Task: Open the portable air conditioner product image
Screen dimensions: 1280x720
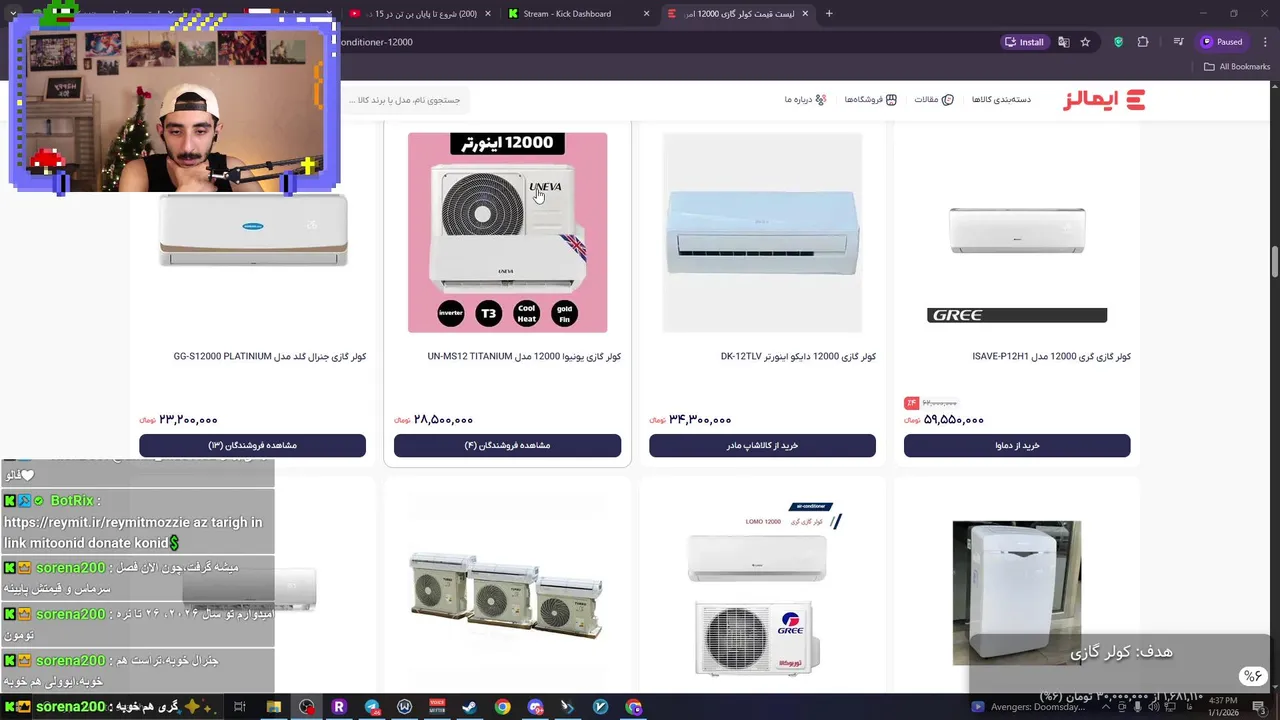Action: pyautogui.click(x=1017, y=593)
